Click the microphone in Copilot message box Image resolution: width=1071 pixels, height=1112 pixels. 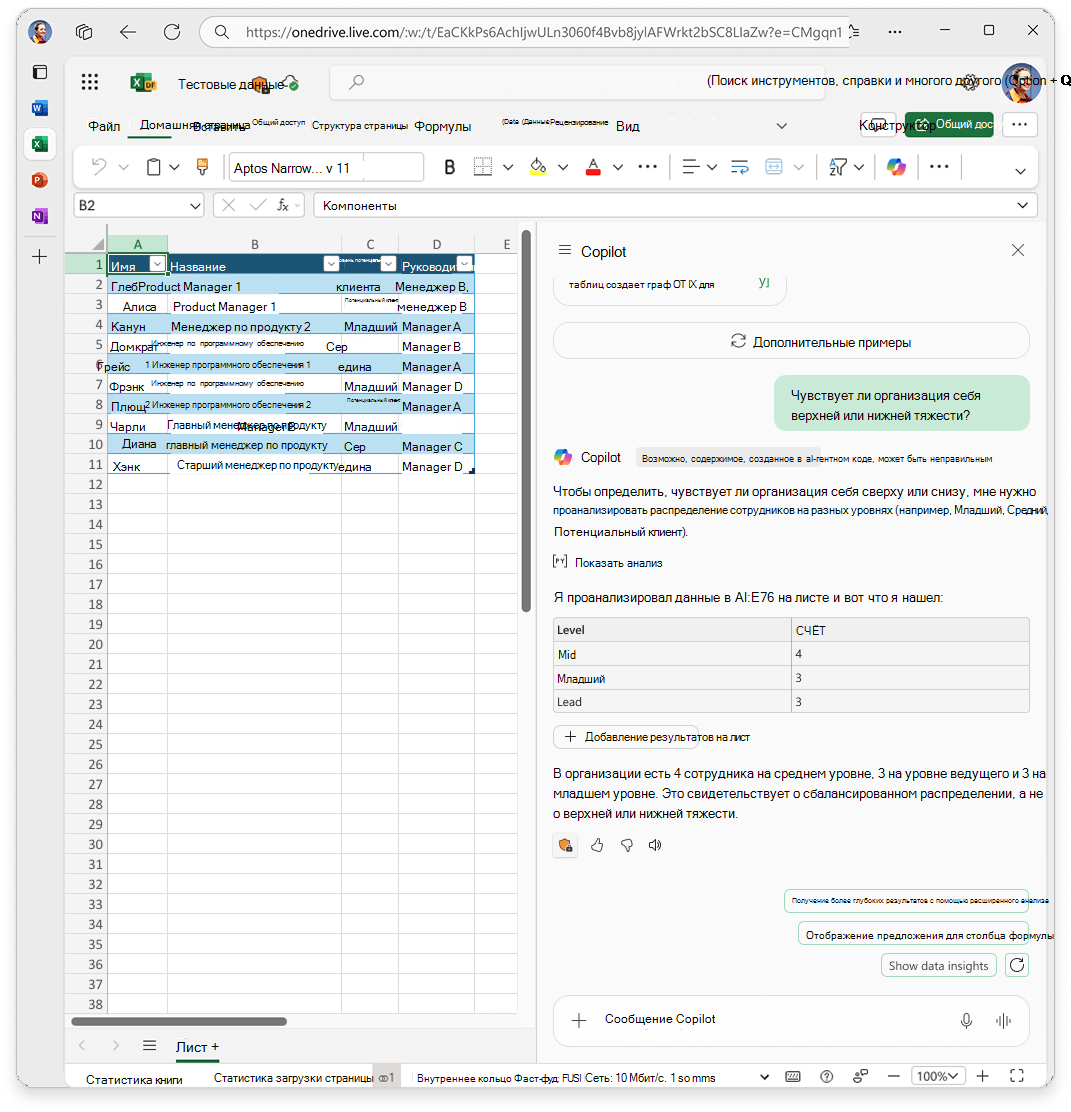pyautogui.click(x=966, y=1021)
